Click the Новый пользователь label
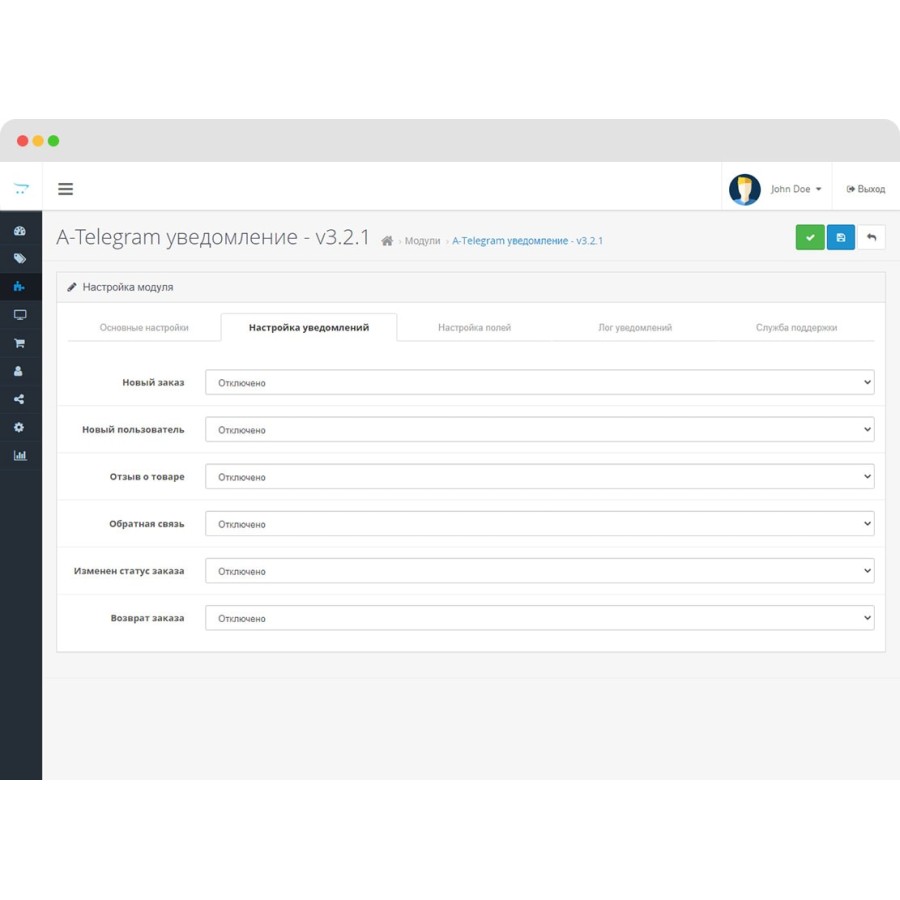Screen dimensions: 900x900 [x=133, y=429]
